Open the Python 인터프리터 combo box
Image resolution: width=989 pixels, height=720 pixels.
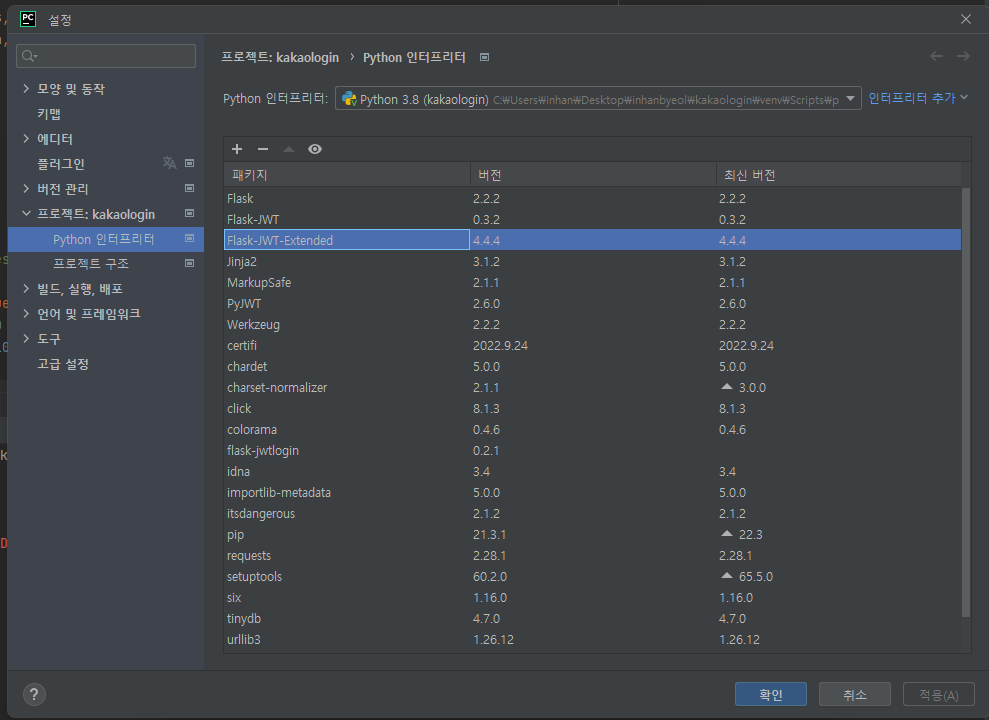598,98
